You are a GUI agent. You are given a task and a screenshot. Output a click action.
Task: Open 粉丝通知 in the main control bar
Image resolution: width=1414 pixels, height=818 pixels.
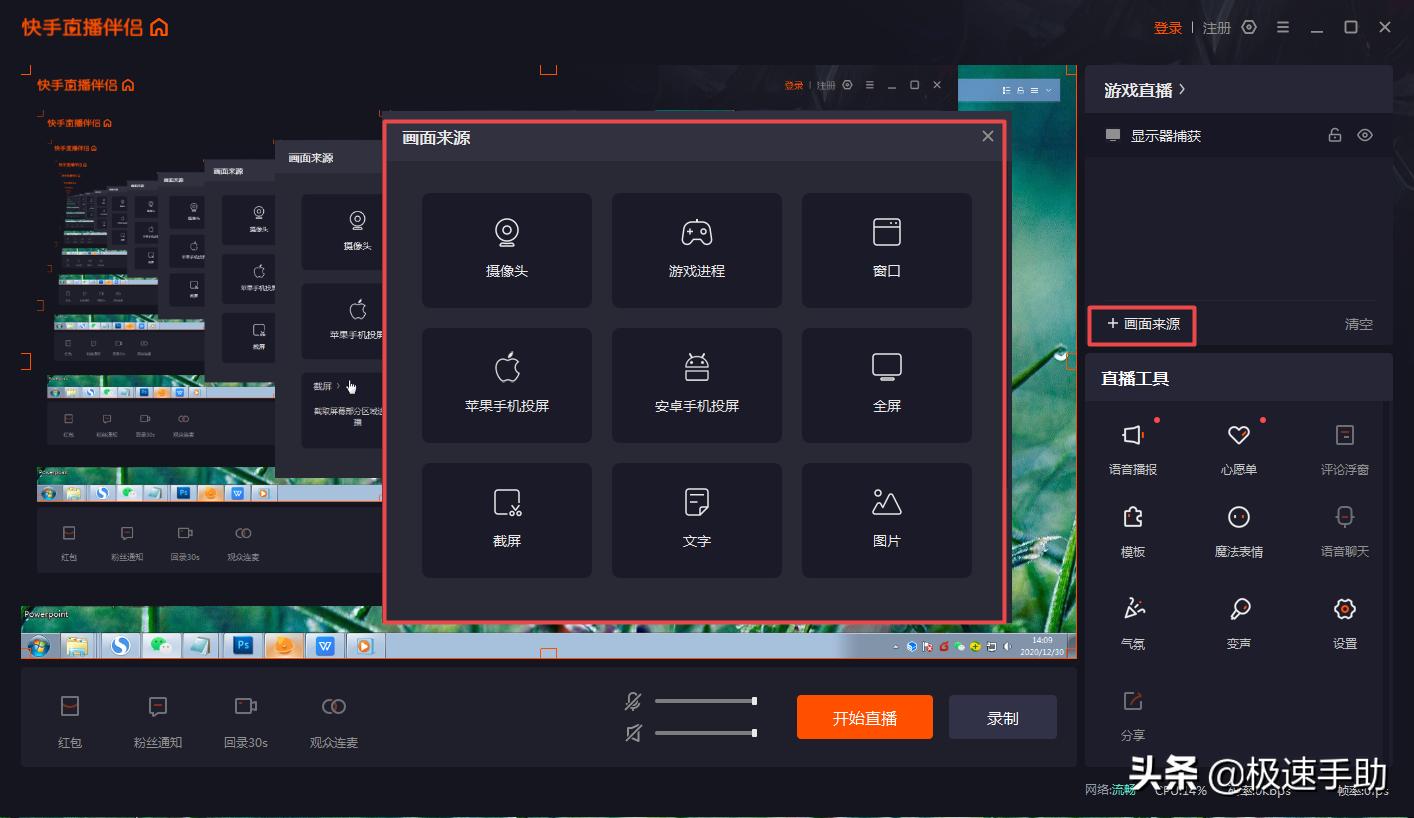[x=158, y=722]
